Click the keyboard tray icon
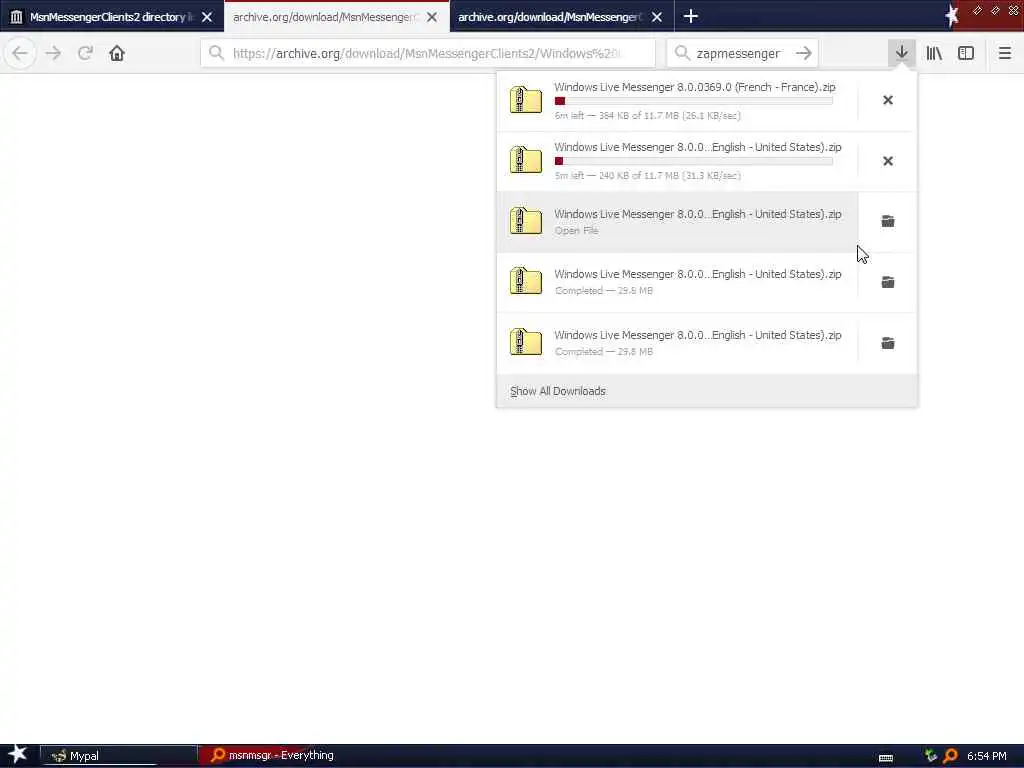The image size is (1024, 768). click(886, 758)
